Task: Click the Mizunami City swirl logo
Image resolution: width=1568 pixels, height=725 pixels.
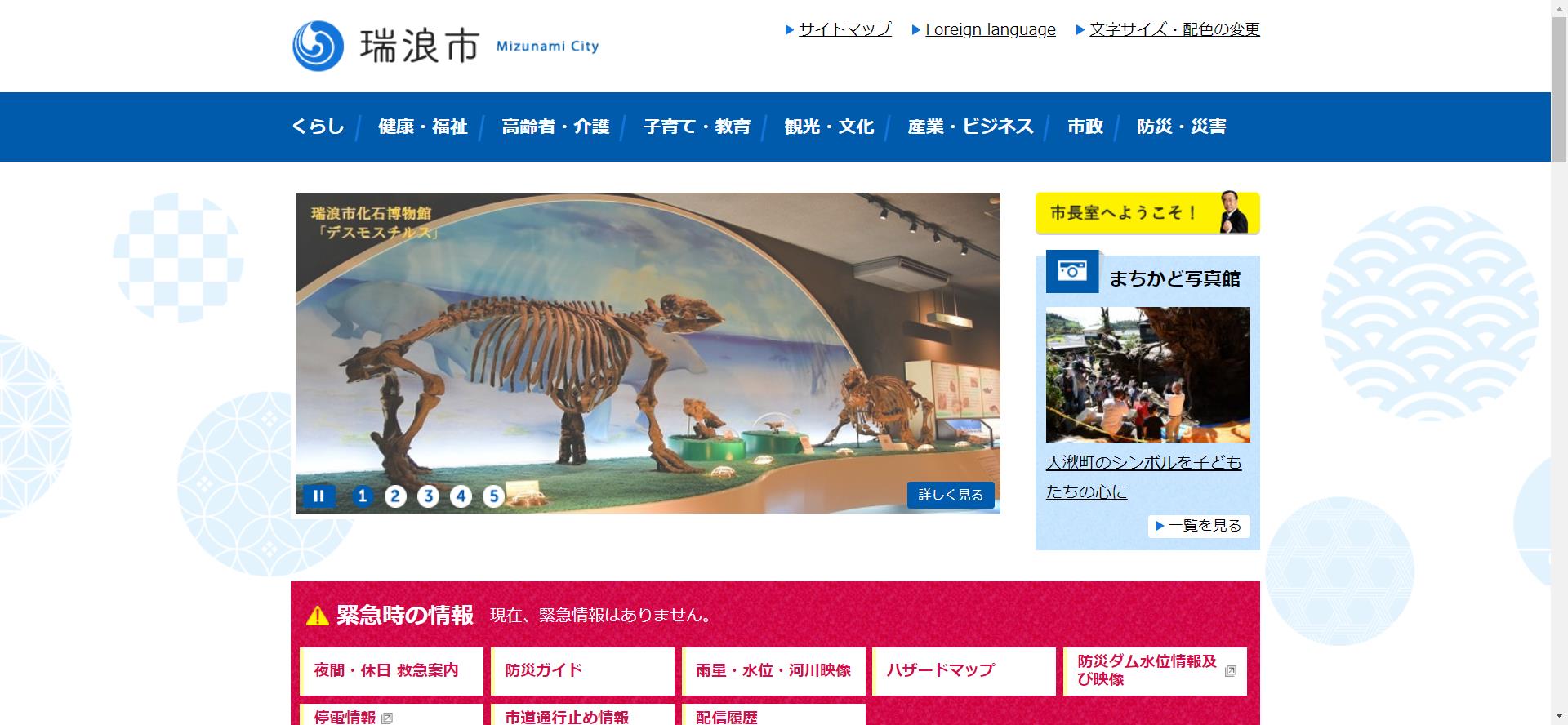Action: click(318, 46)
